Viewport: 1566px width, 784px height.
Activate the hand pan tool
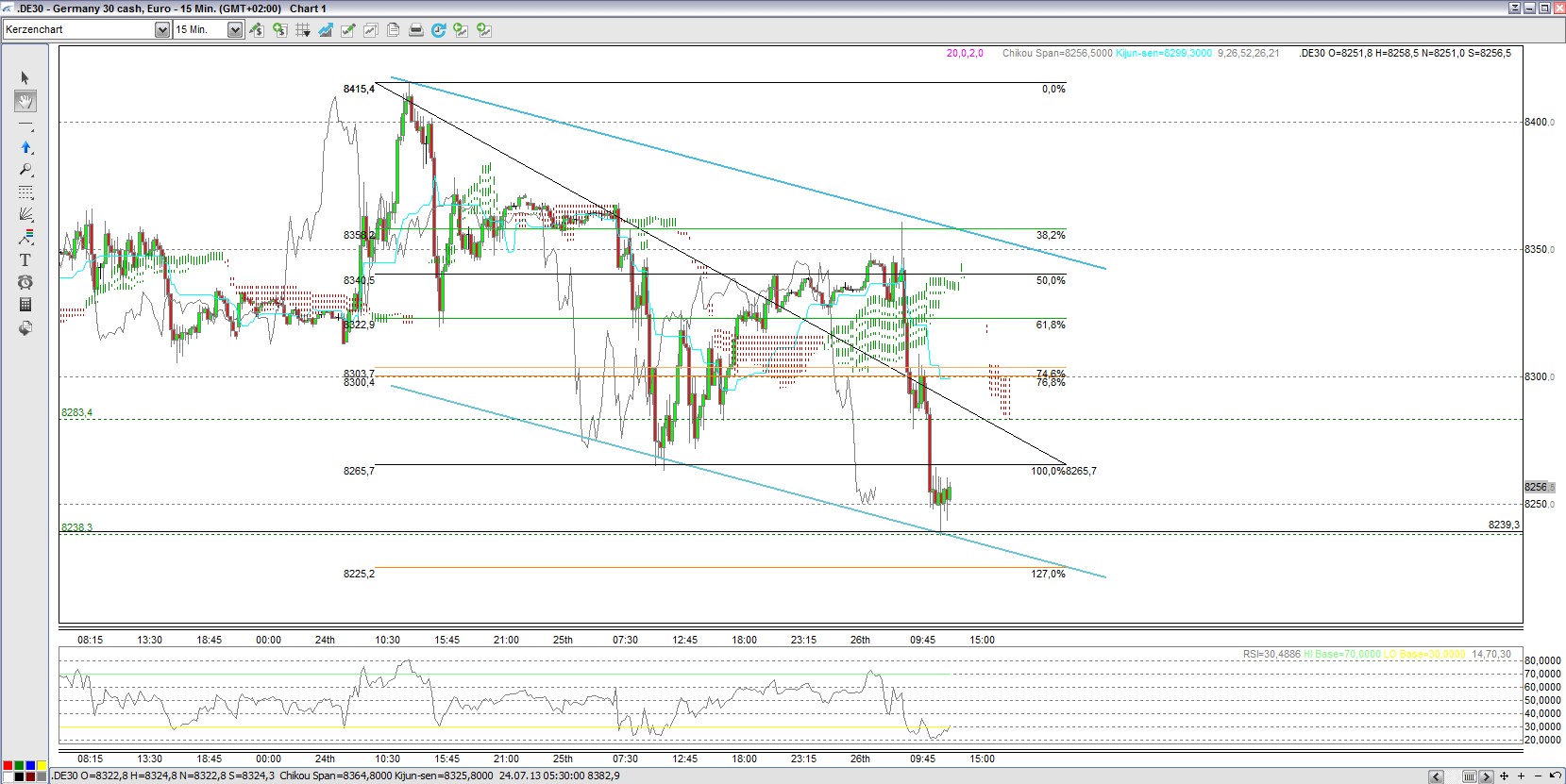25,101
